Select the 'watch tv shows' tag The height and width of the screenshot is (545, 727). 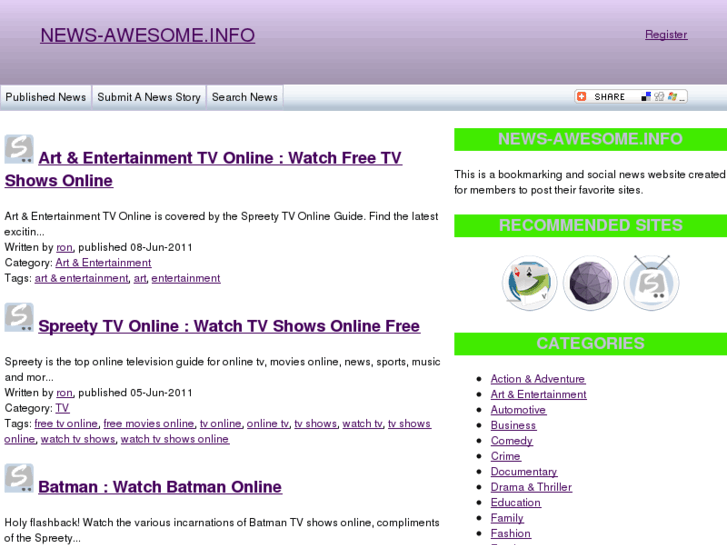[x=78, y=439]
